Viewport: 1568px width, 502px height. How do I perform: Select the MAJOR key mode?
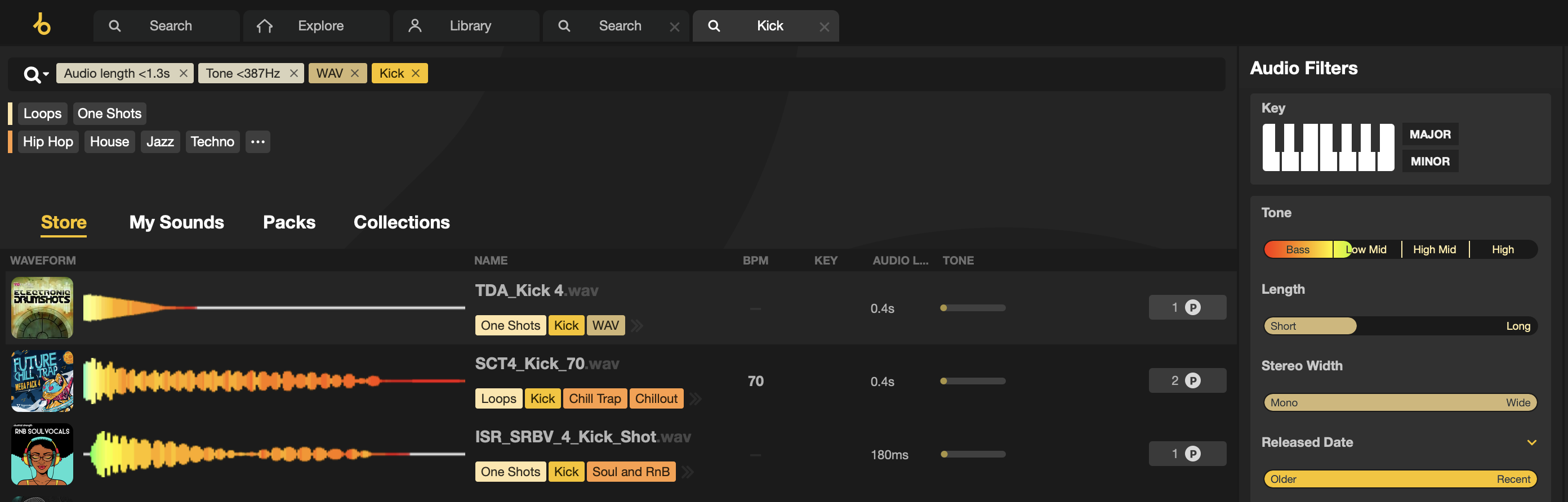point(1430,135)
